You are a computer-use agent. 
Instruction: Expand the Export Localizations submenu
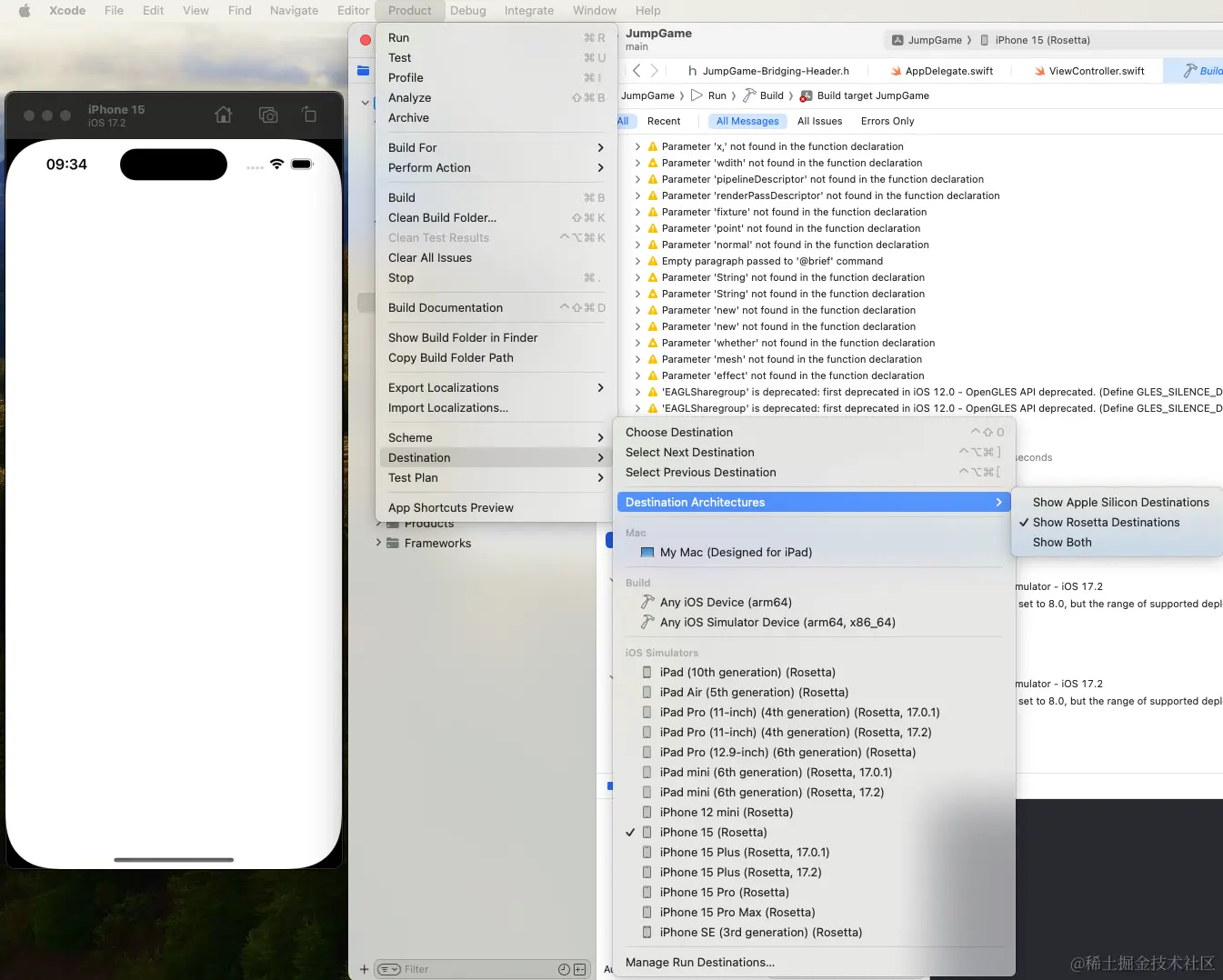(496, 388)
